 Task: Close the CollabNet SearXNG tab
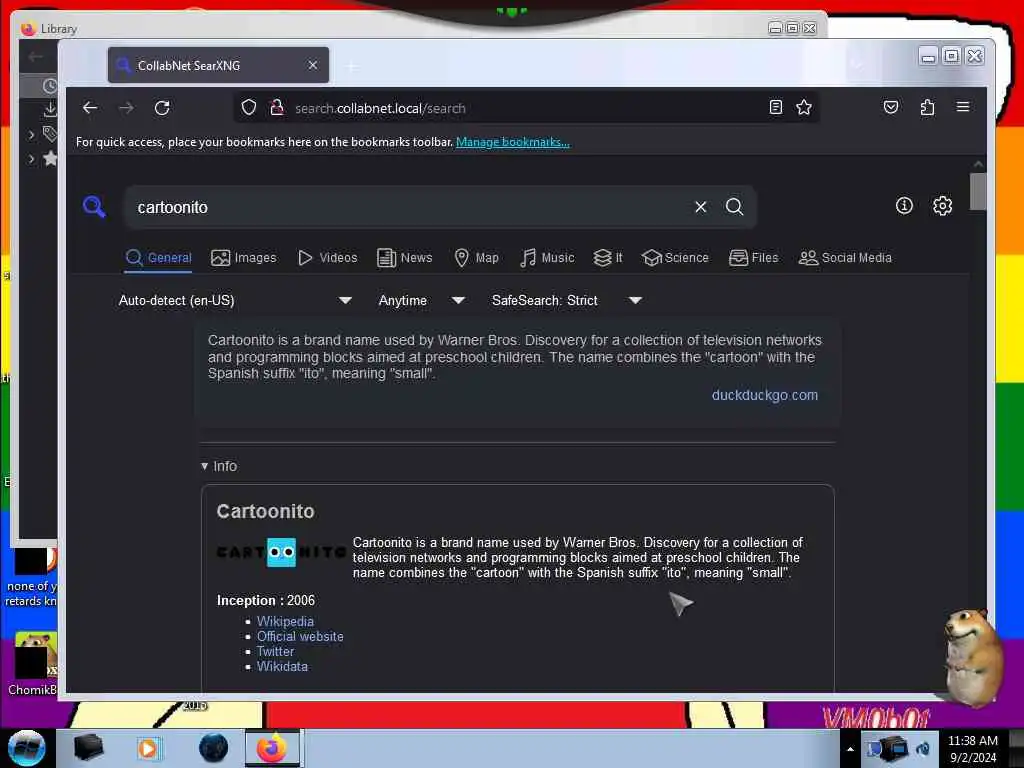coord(313,65)
